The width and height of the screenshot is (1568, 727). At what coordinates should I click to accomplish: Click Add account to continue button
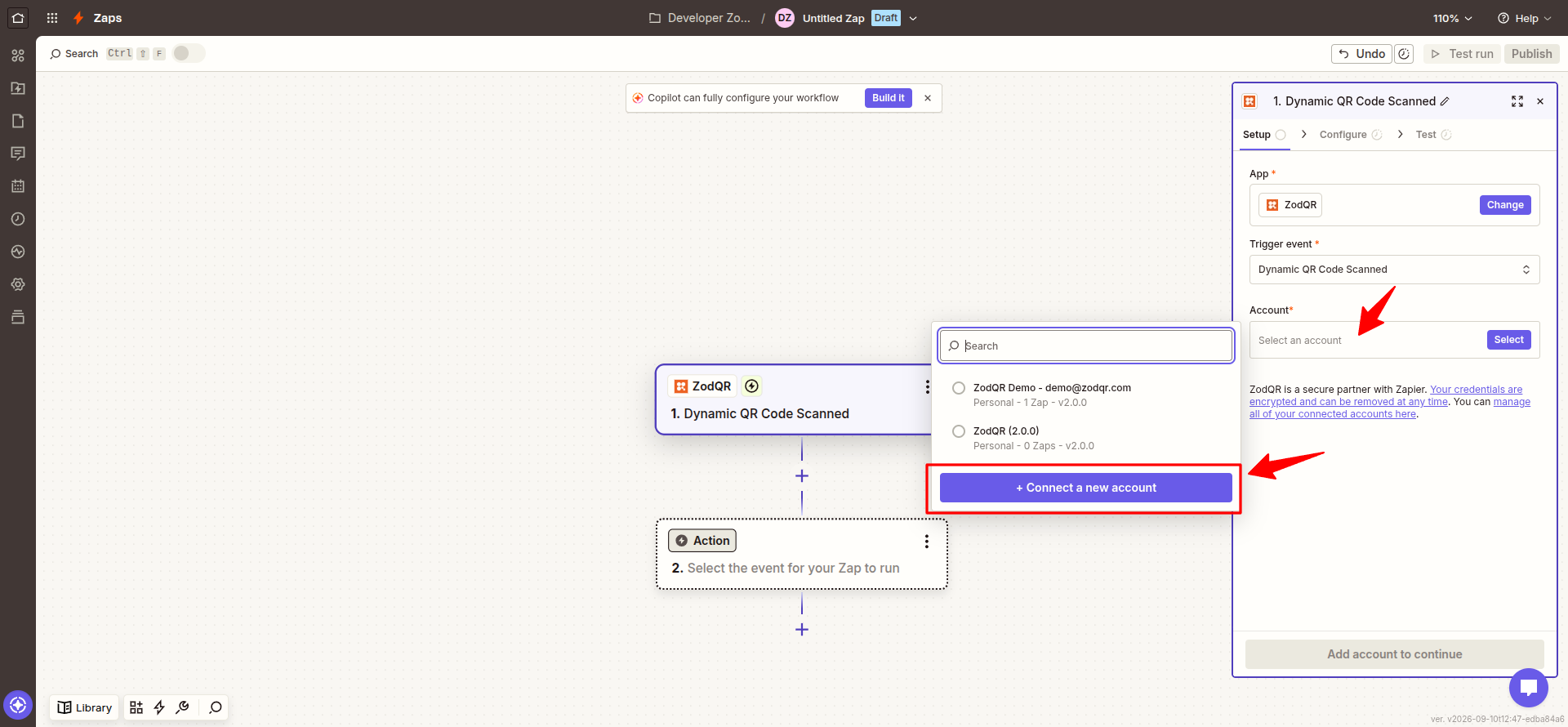[x=1394, y=654]
